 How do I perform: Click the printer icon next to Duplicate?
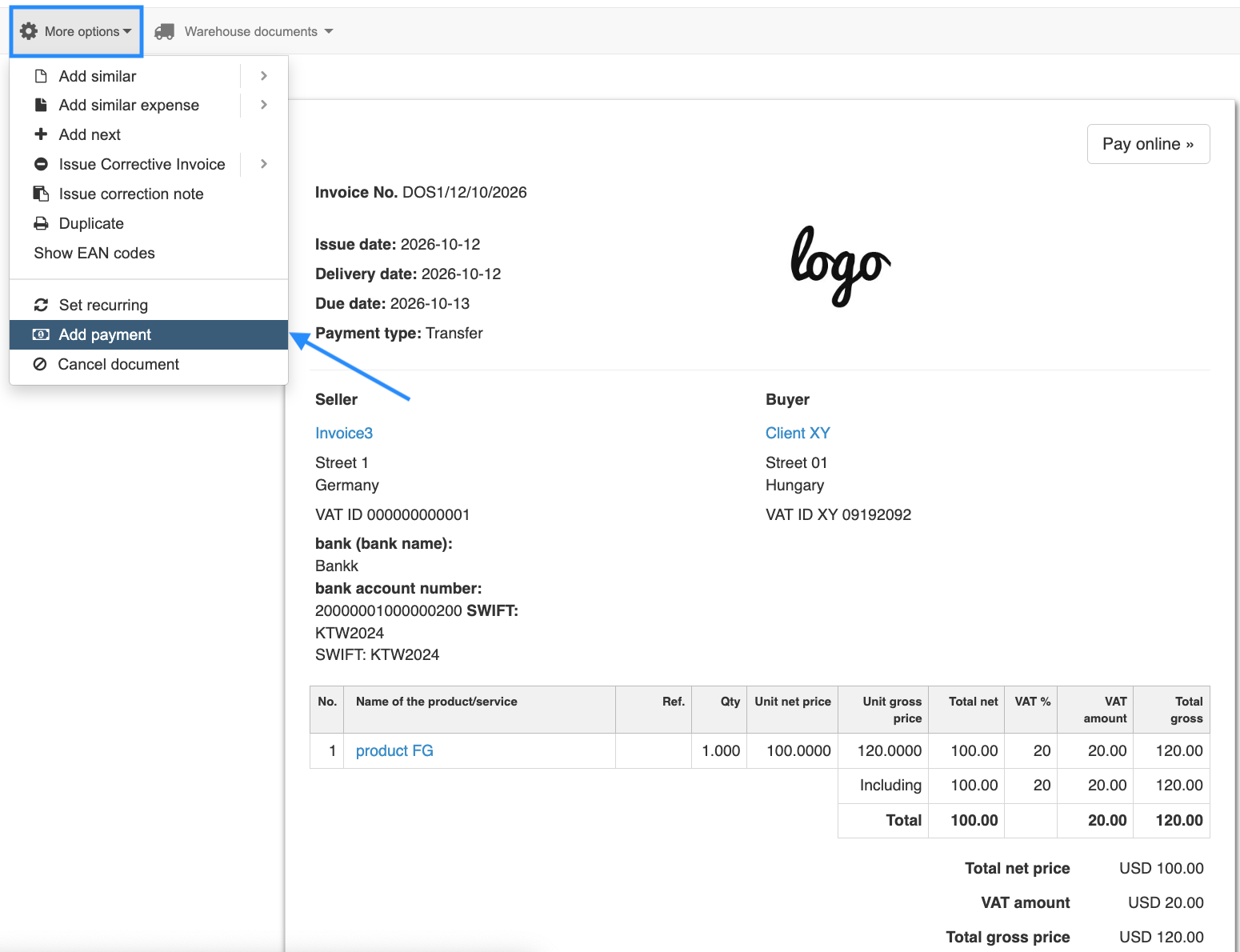(x=41, y=223)
